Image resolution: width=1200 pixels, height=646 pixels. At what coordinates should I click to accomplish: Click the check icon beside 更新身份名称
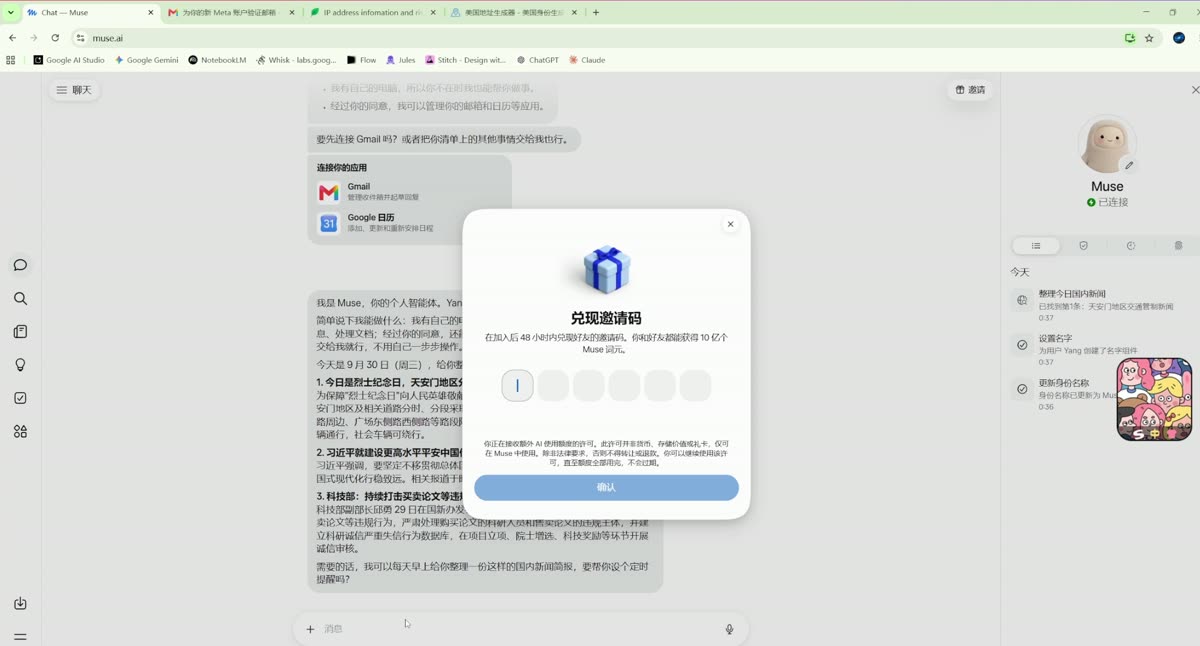[1022, 389]
